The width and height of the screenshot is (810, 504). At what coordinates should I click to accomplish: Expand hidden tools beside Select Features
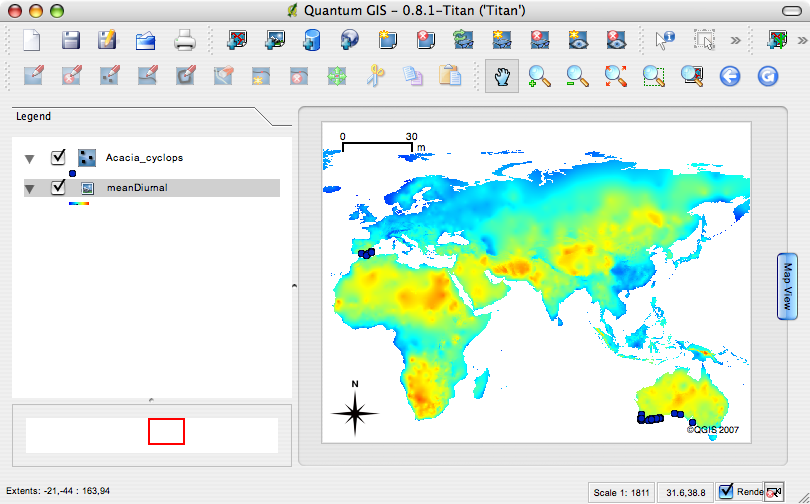736,41
